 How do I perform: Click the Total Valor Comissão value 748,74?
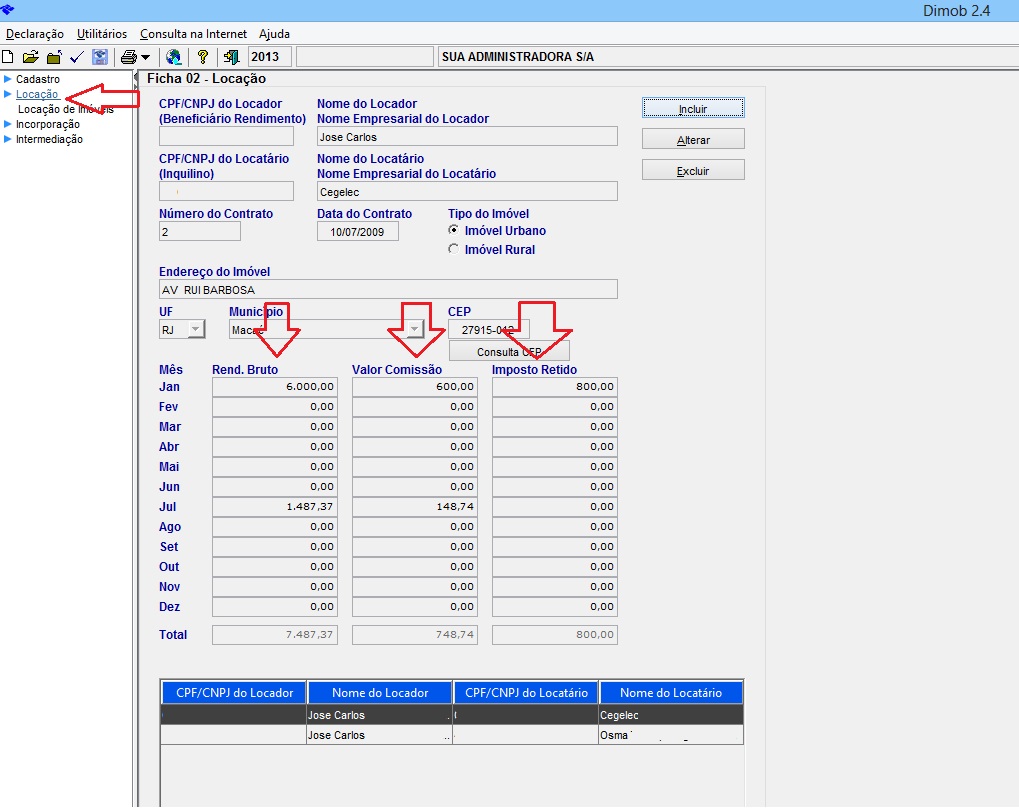coord(415,635)
